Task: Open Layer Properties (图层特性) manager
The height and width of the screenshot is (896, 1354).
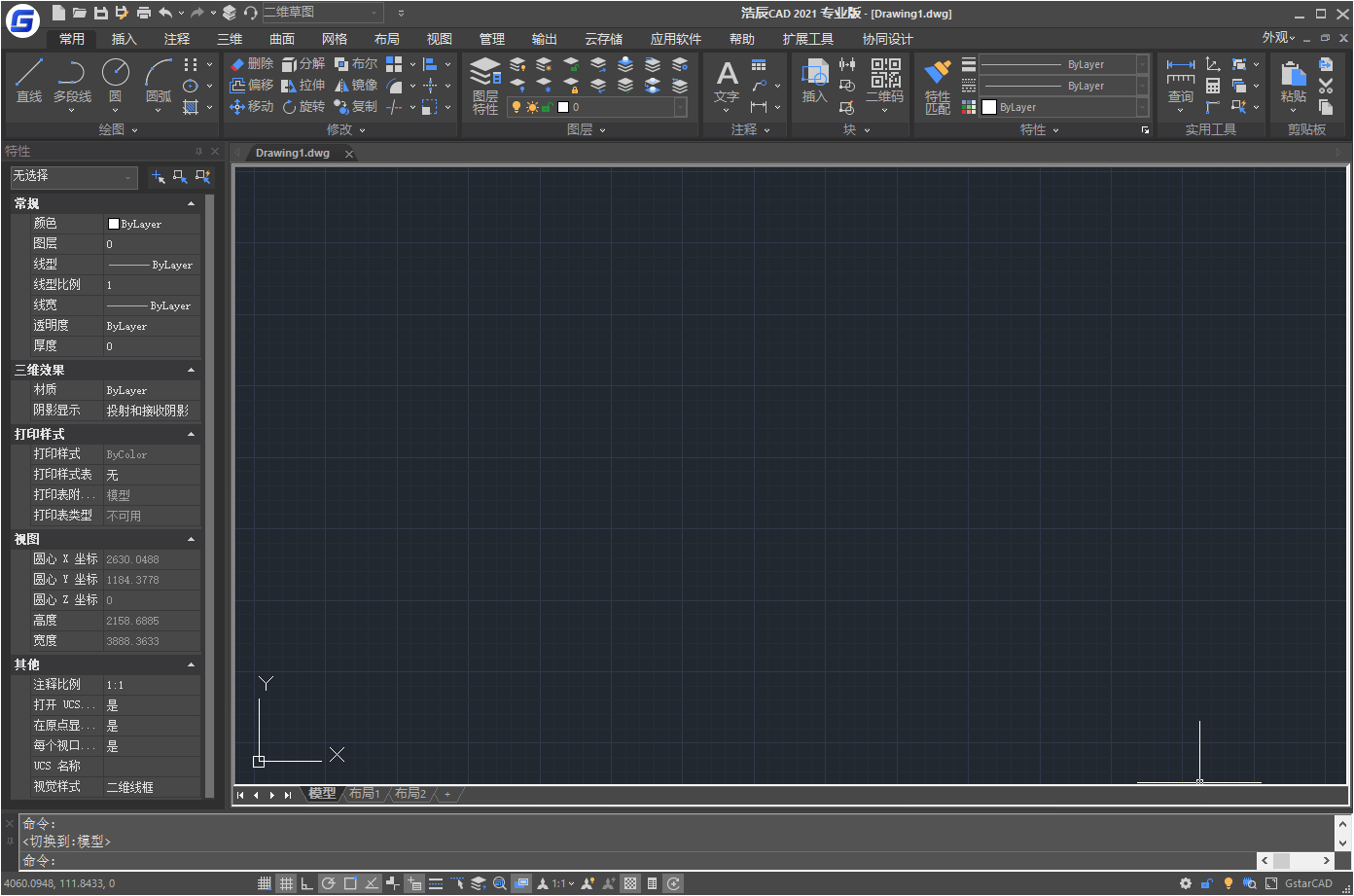Action: 484,85
